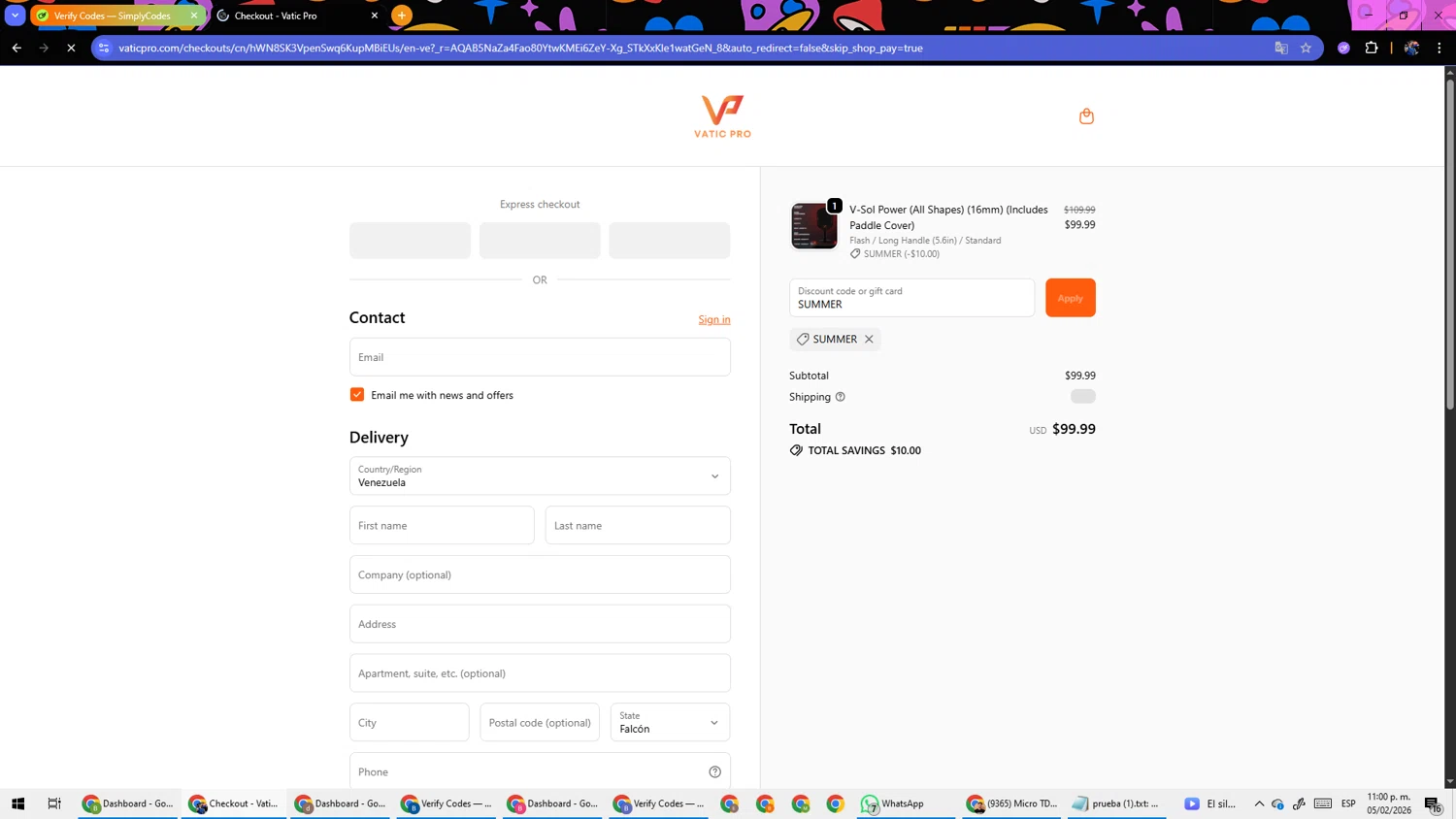Click the Apartment, suite, etc. field
The width and height of the screenshot is (1456, 819).
(540, 673)
